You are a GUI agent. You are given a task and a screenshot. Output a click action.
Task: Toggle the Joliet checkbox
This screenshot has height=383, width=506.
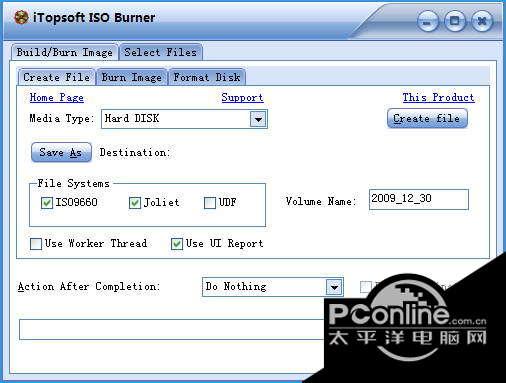pos(135,203)
